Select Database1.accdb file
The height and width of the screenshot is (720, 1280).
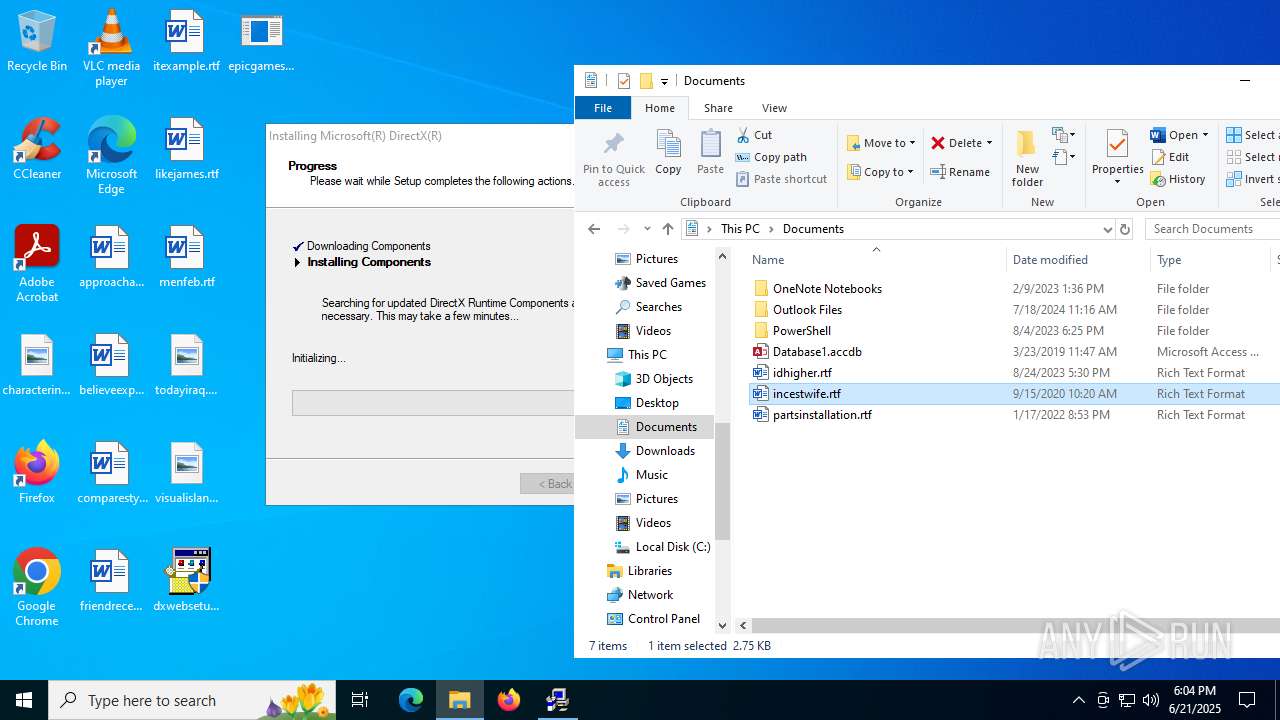point(817,351)
